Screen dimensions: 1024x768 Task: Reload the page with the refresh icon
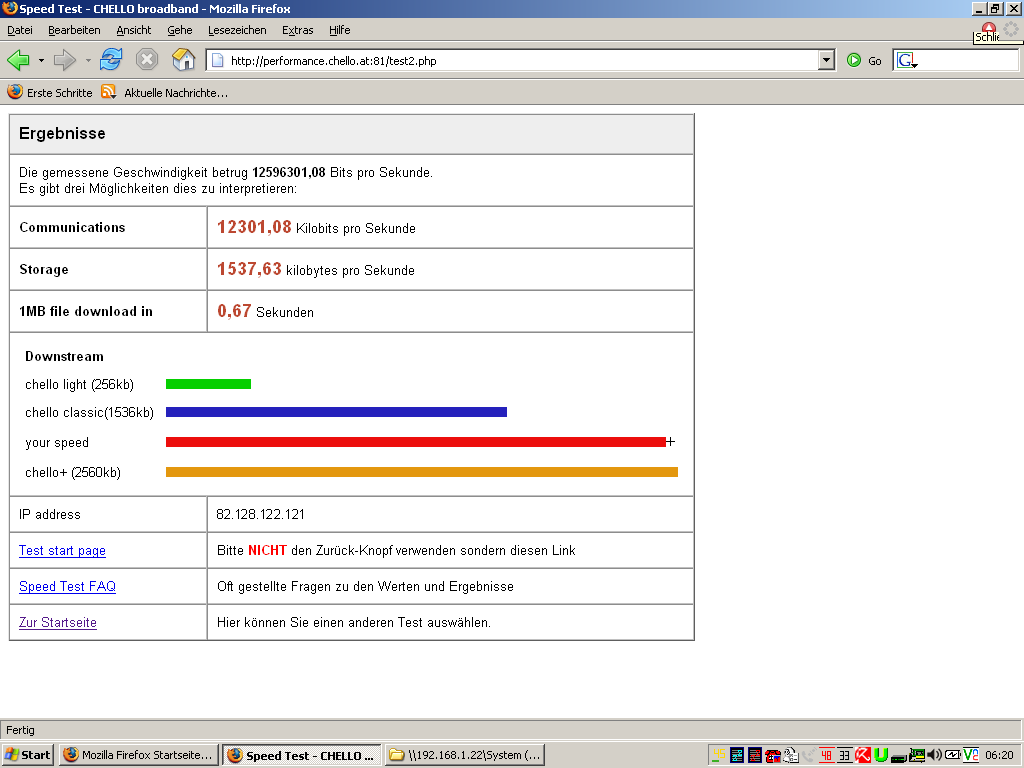pos(110,60)
